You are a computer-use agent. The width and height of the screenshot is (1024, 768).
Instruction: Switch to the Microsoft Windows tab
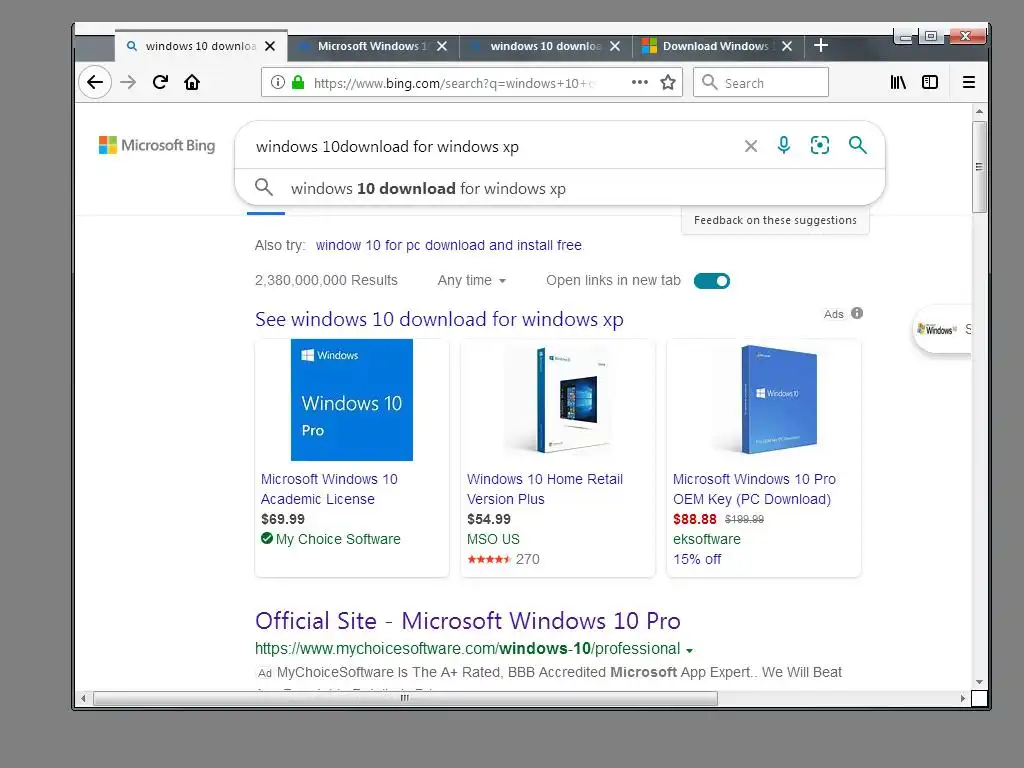point(372,46)
